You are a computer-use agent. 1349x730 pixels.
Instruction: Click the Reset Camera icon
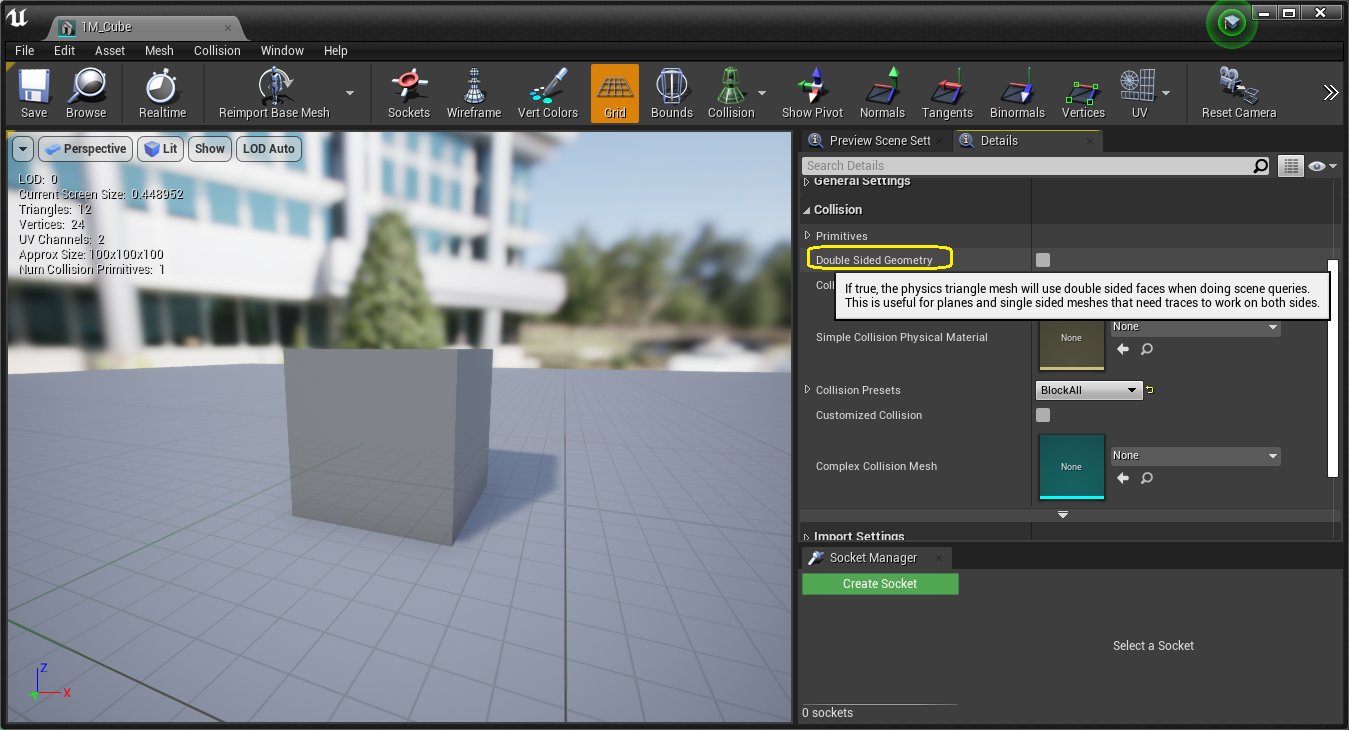click(x=1237, y=93)
